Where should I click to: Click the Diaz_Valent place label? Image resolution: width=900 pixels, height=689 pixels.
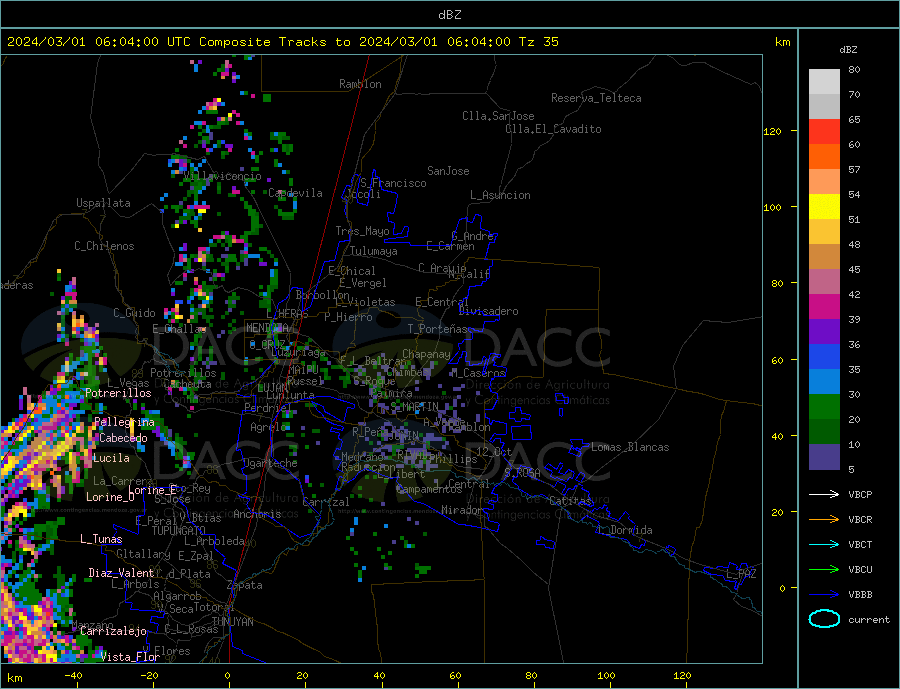[x=121, y=573]
